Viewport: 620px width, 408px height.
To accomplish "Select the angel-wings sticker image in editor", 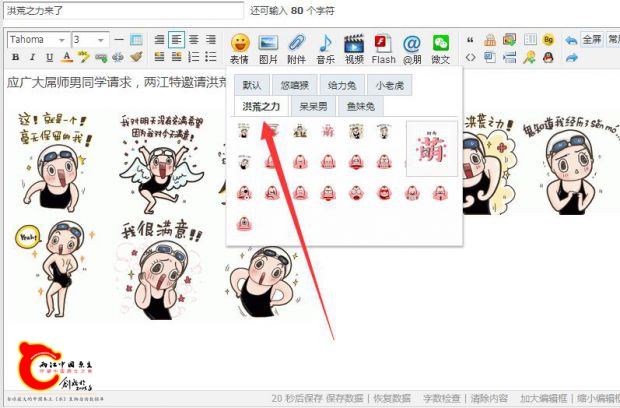I will coord(161,163).
